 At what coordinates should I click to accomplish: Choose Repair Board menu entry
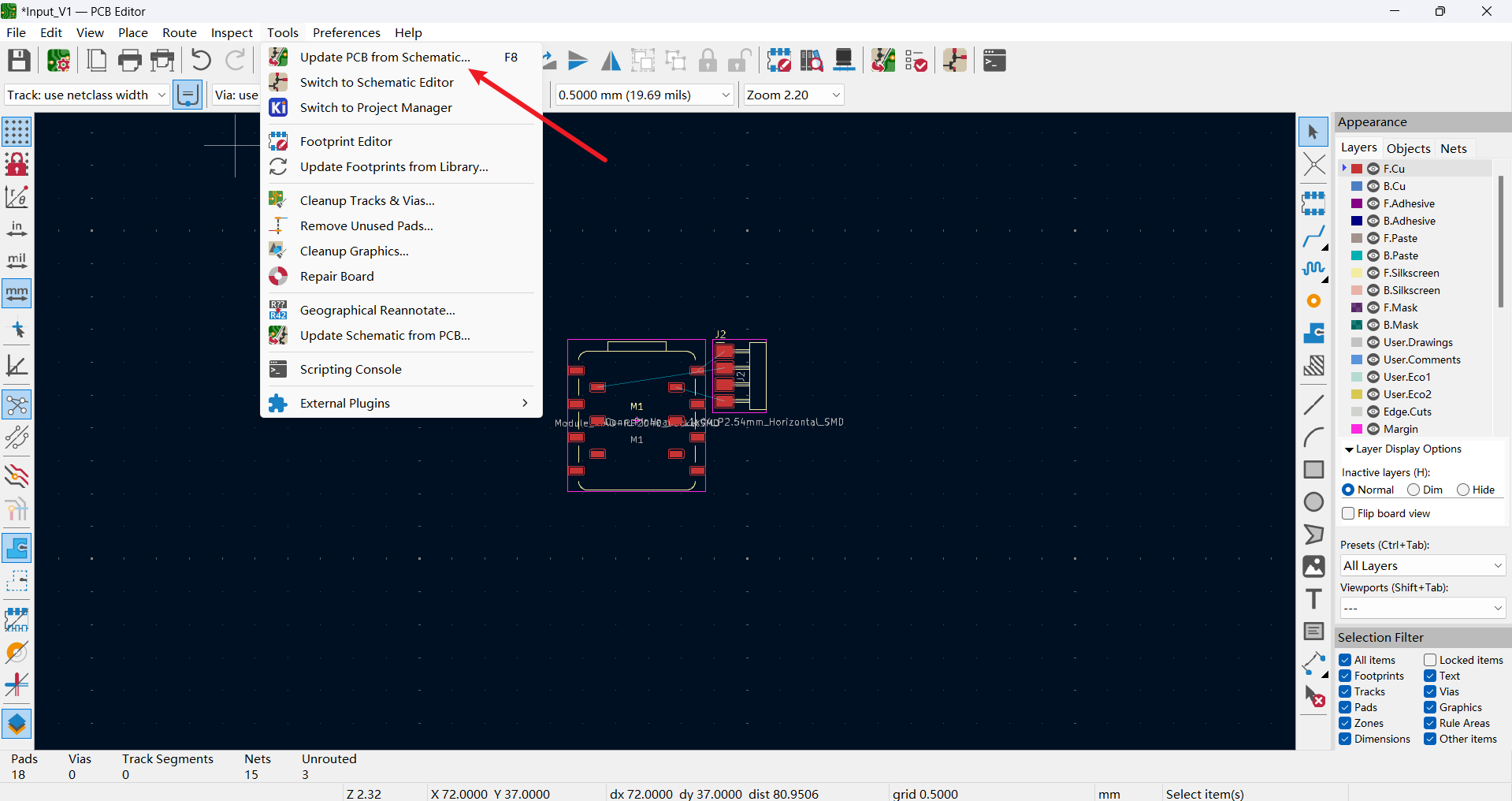[x=401, y=276]
